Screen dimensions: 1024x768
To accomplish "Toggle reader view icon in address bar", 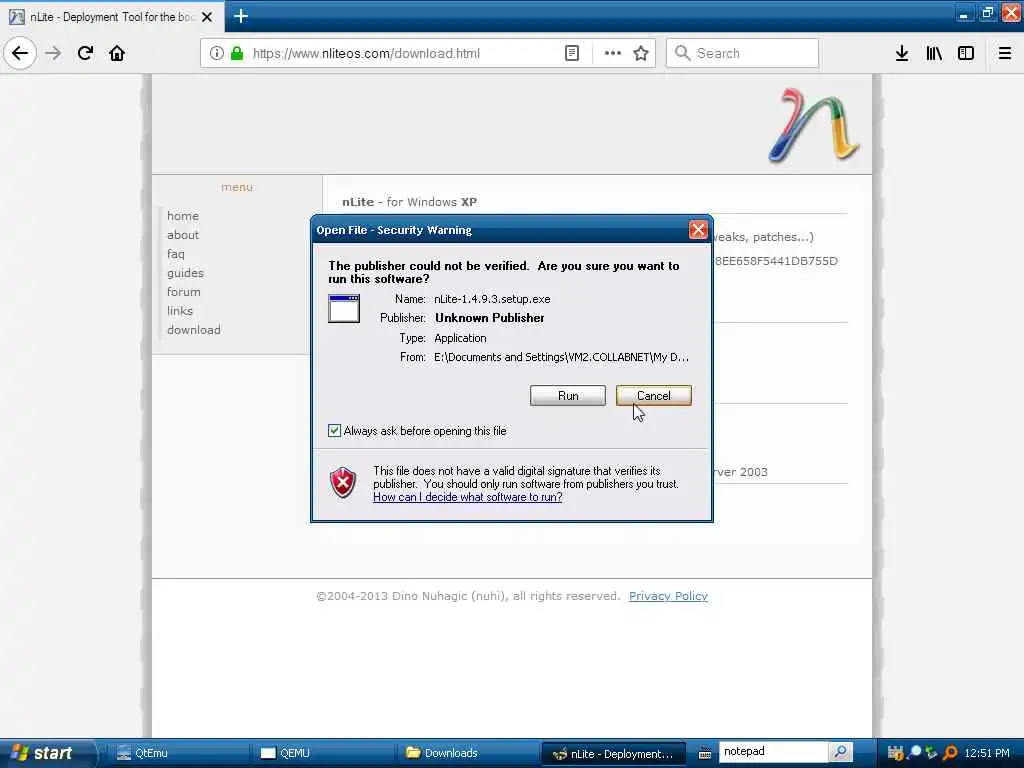I will coord(571,54).
